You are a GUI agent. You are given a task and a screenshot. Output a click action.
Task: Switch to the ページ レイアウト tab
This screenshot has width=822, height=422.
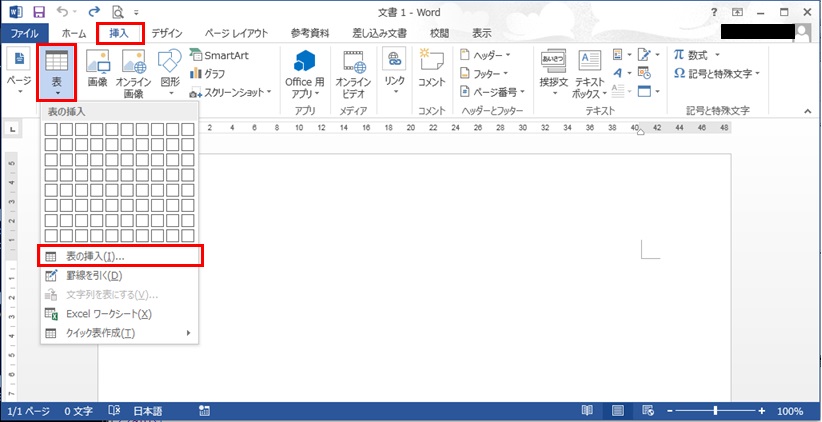click(236, 34)
